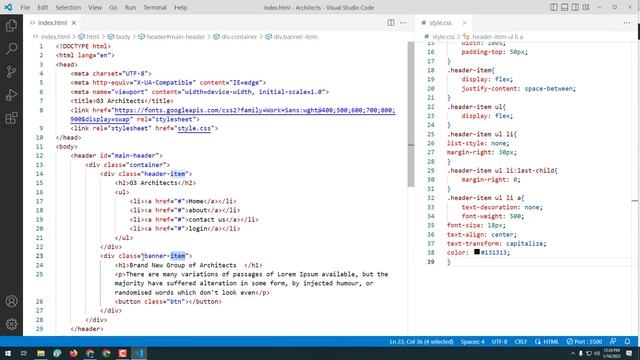This screenshot has width=640, height=360.
Task: Open the Extensions view
Action: point(11,118)
